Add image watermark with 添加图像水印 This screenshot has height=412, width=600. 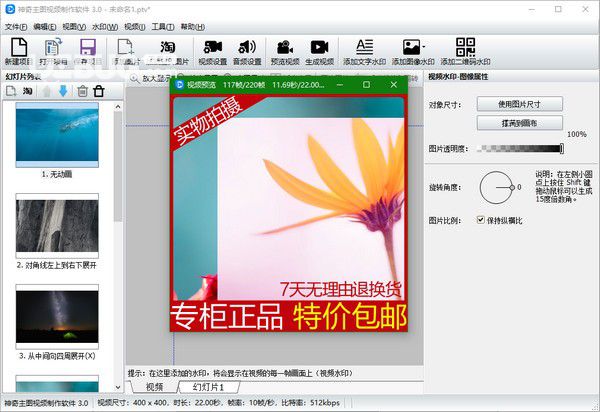412,52
